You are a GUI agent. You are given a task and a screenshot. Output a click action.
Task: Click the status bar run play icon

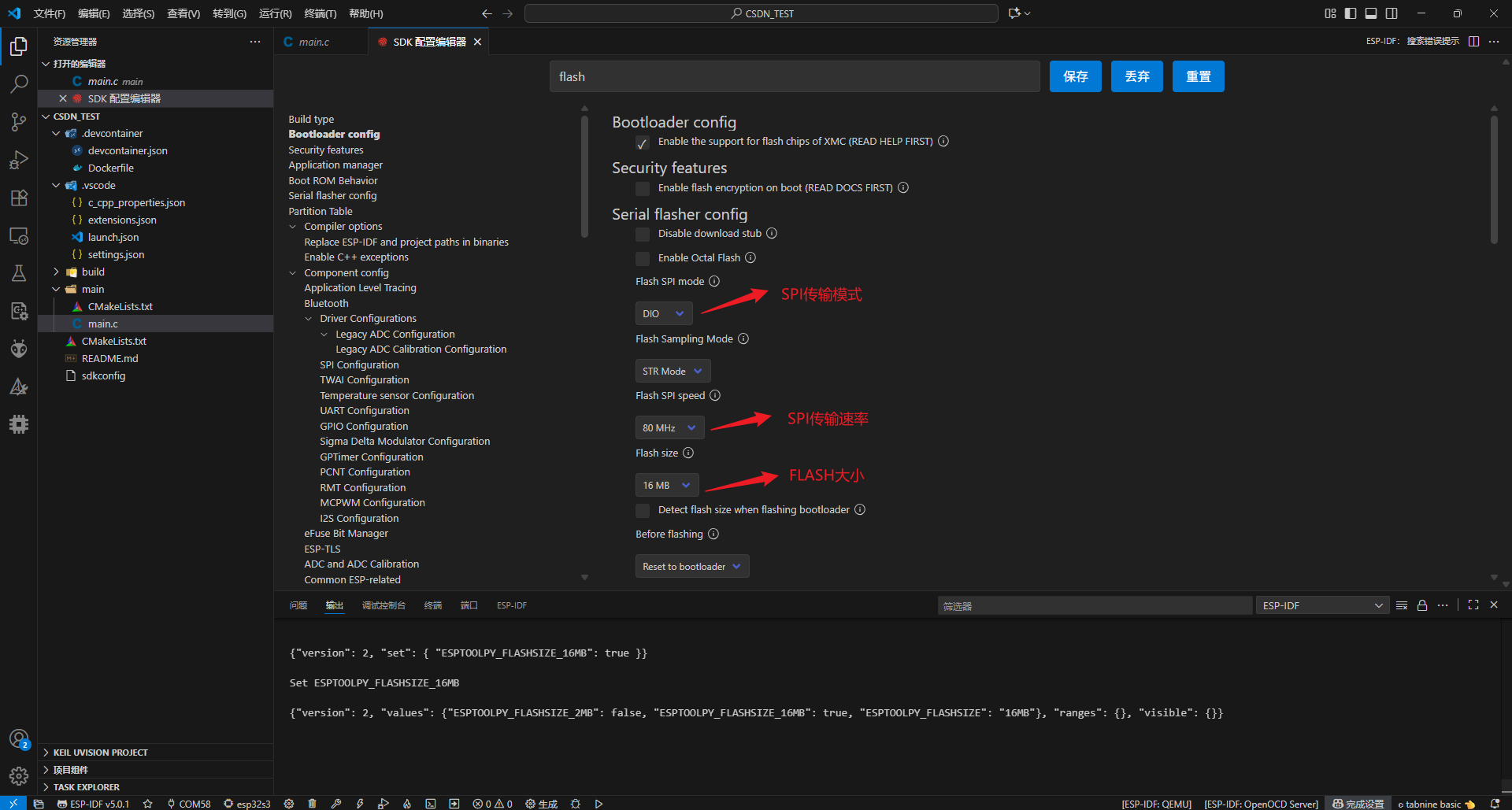(x=599, y=804)
